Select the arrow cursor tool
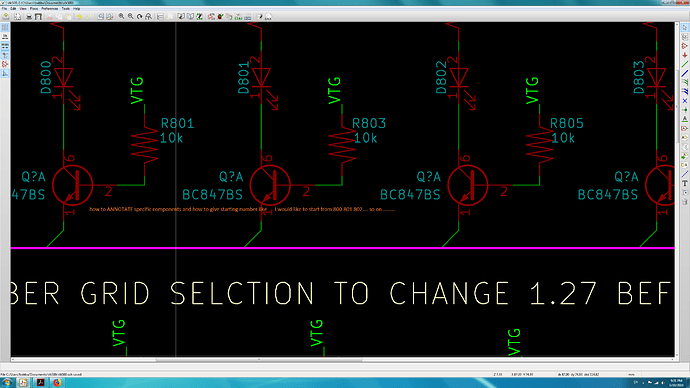The width and height of the screenshot is (690, 388). click(685, 27)
